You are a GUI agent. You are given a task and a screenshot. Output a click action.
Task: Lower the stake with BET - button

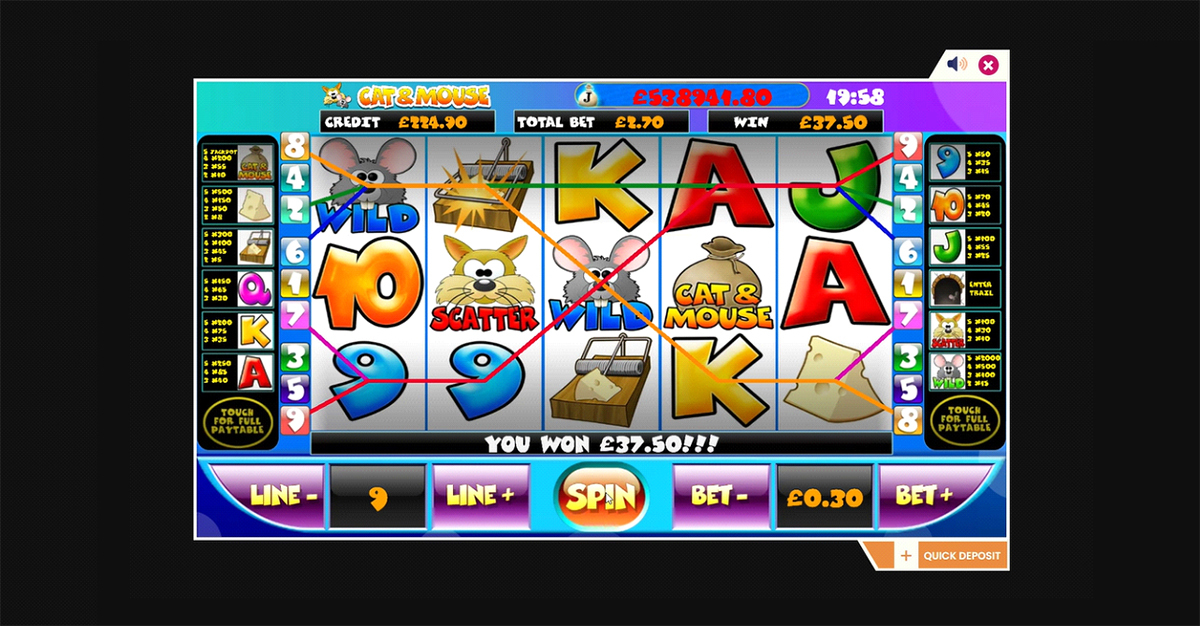click(721, 496)
